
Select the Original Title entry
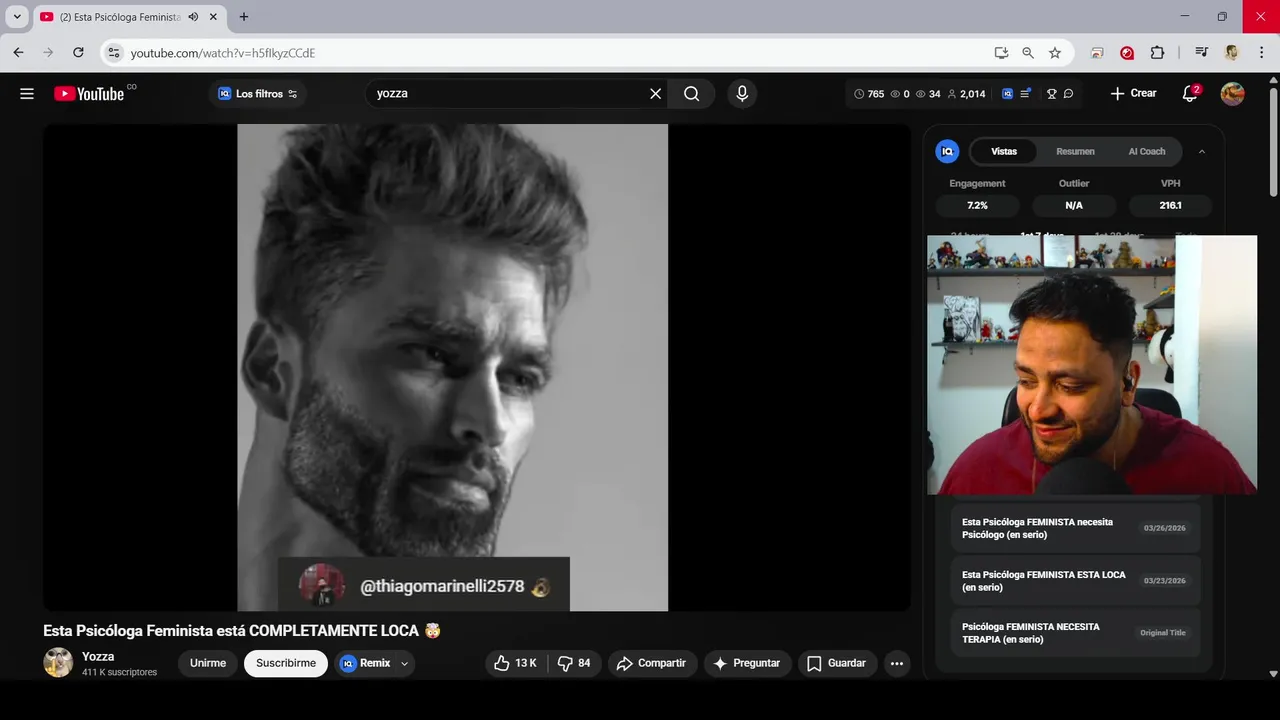[1075, 633]
